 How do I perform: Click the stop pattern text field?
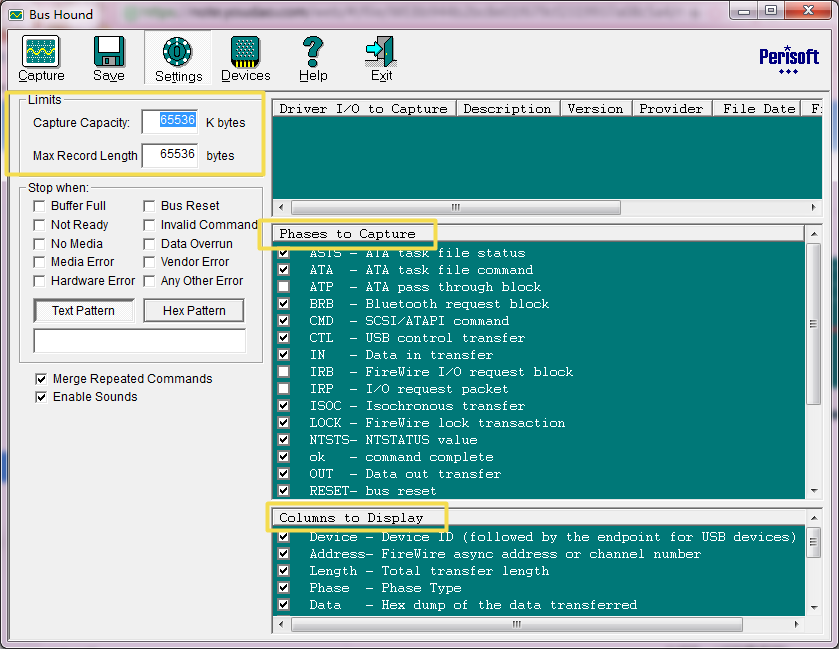[x=140, y=341]
